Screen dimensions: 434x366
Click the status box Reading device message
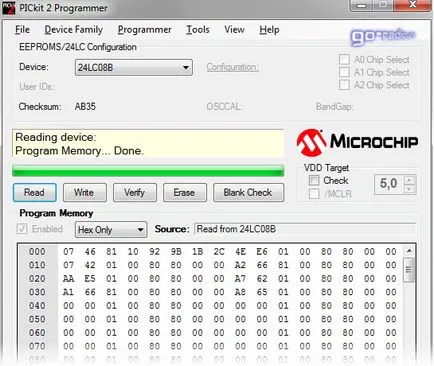[148, 144]
